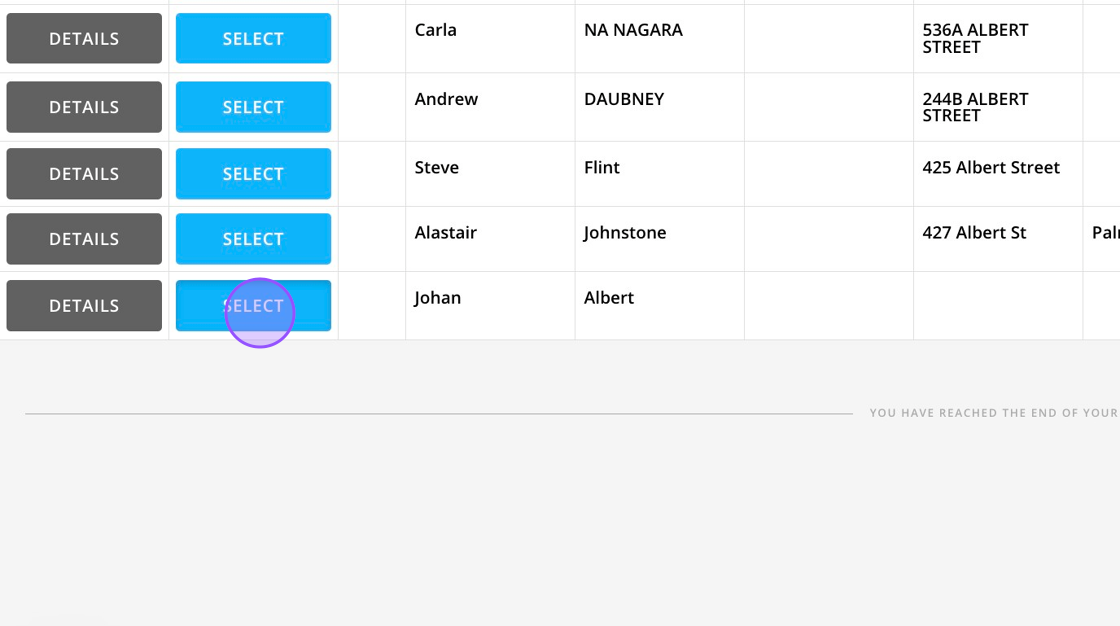The height and width of the screenshot is (626, 1120).
Task: Click the Johnstone last name cell
Action: click(625, 233)
